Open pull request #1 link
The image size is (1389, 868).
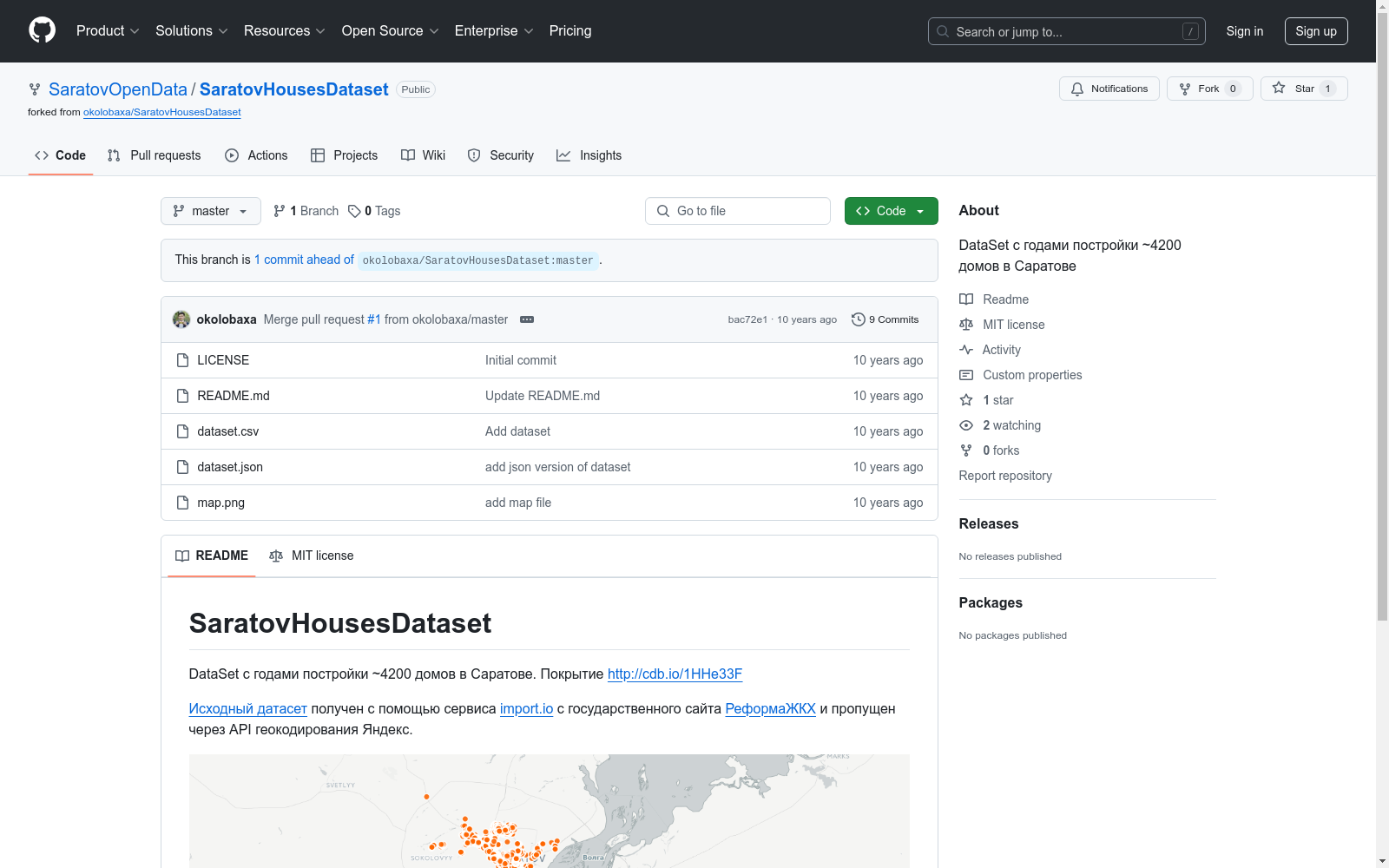tap(374, 319)
